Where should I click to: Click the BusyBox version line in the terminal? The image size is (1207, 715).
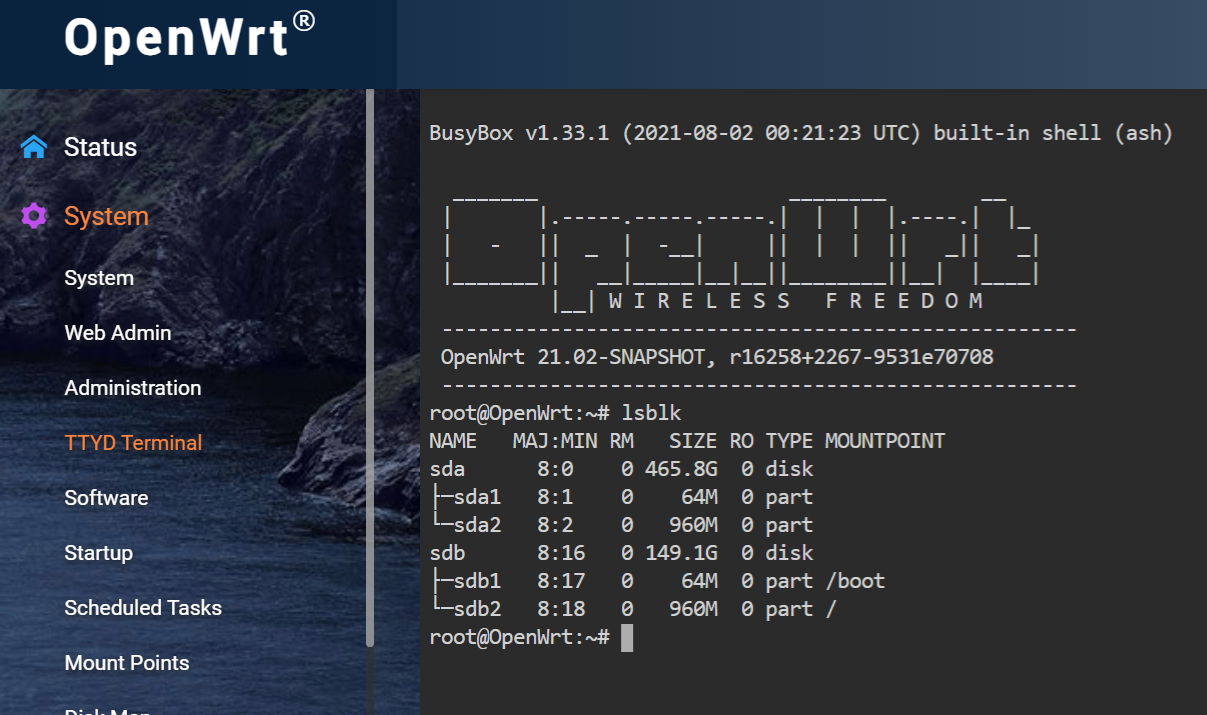pyautogui.click(x=800, y=133)
